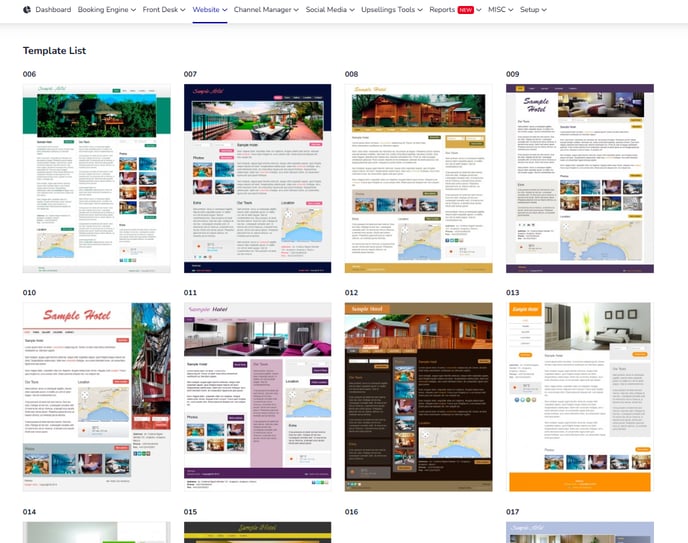The image size is (688, 543).
Task: Click the Dashboard logo icon
Action: [x=27, y=10]
